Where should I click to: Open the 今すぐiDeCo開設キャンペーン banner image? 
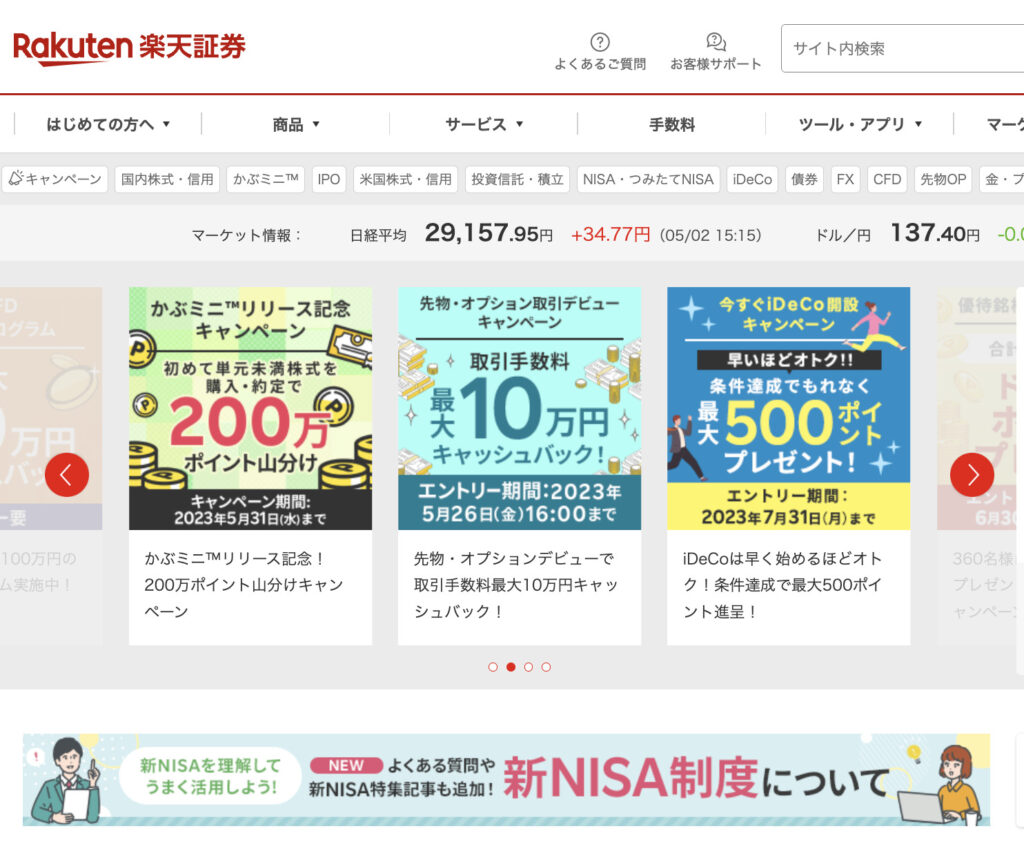pos(788,408)
